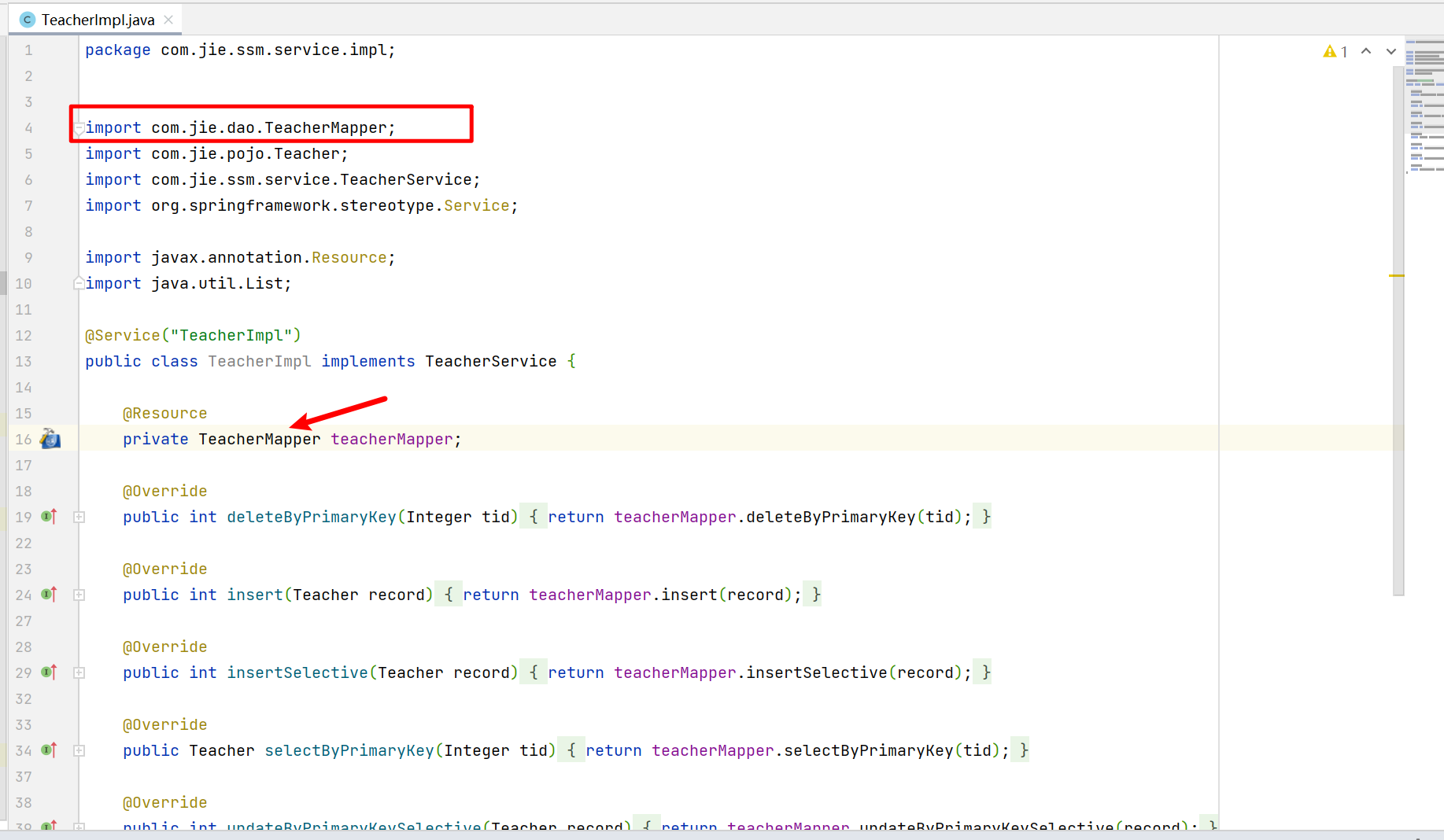The height and width of the screenshot is (840, 1444).
Task: Click the vertical editor scrollbar
Action: click(x=1398, y=330)
